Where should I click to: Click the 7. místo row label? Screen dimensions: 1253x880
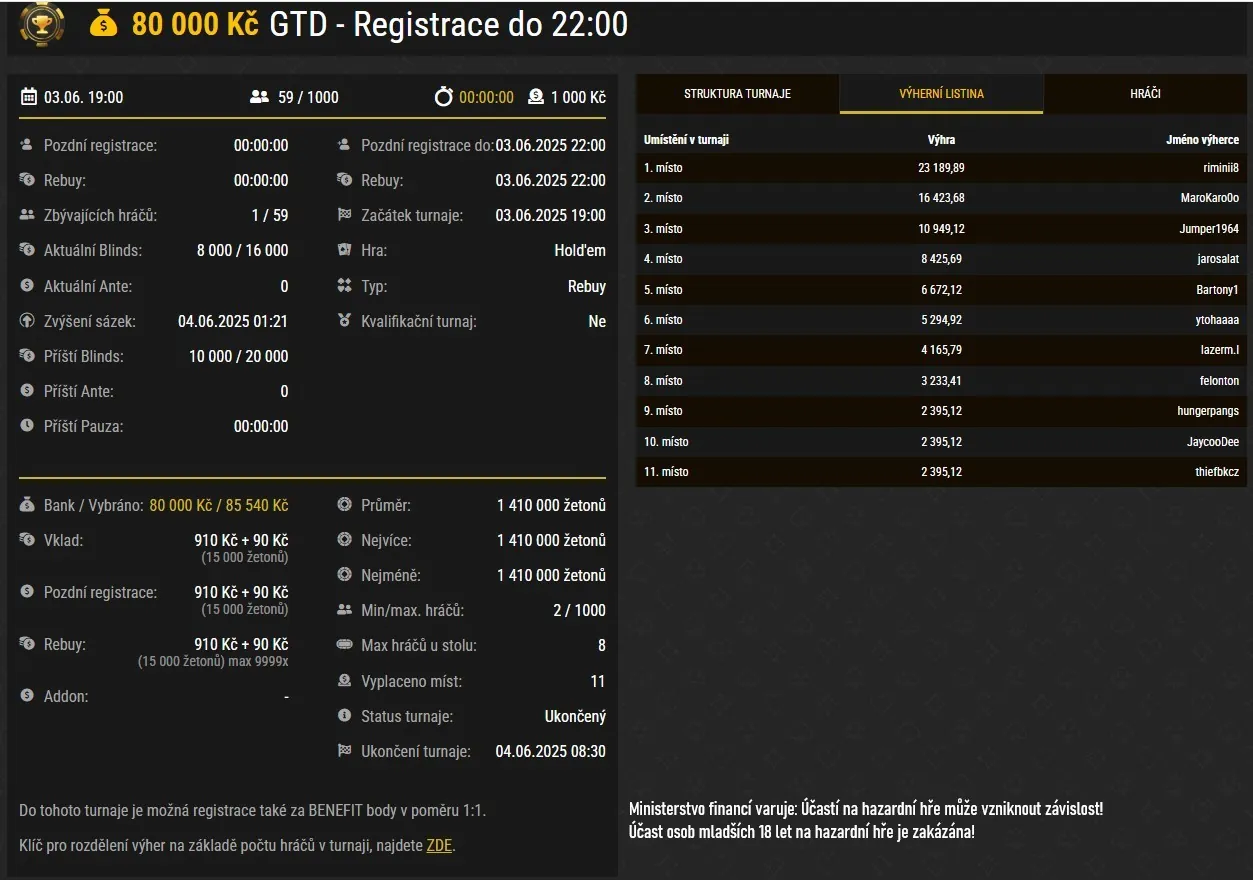tap(663, 350)
